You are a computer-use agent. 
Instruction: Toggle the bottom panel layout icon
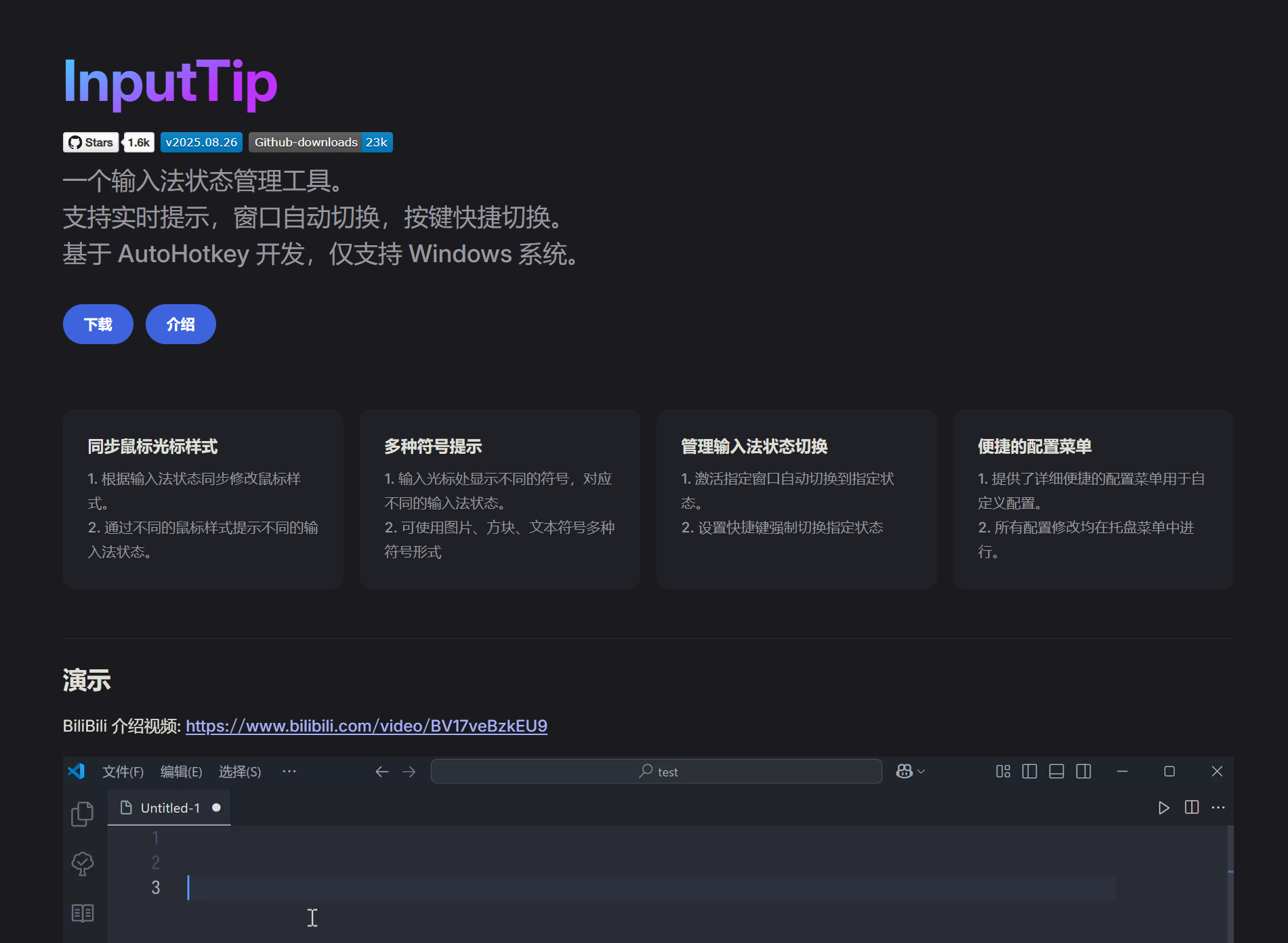1056,772
